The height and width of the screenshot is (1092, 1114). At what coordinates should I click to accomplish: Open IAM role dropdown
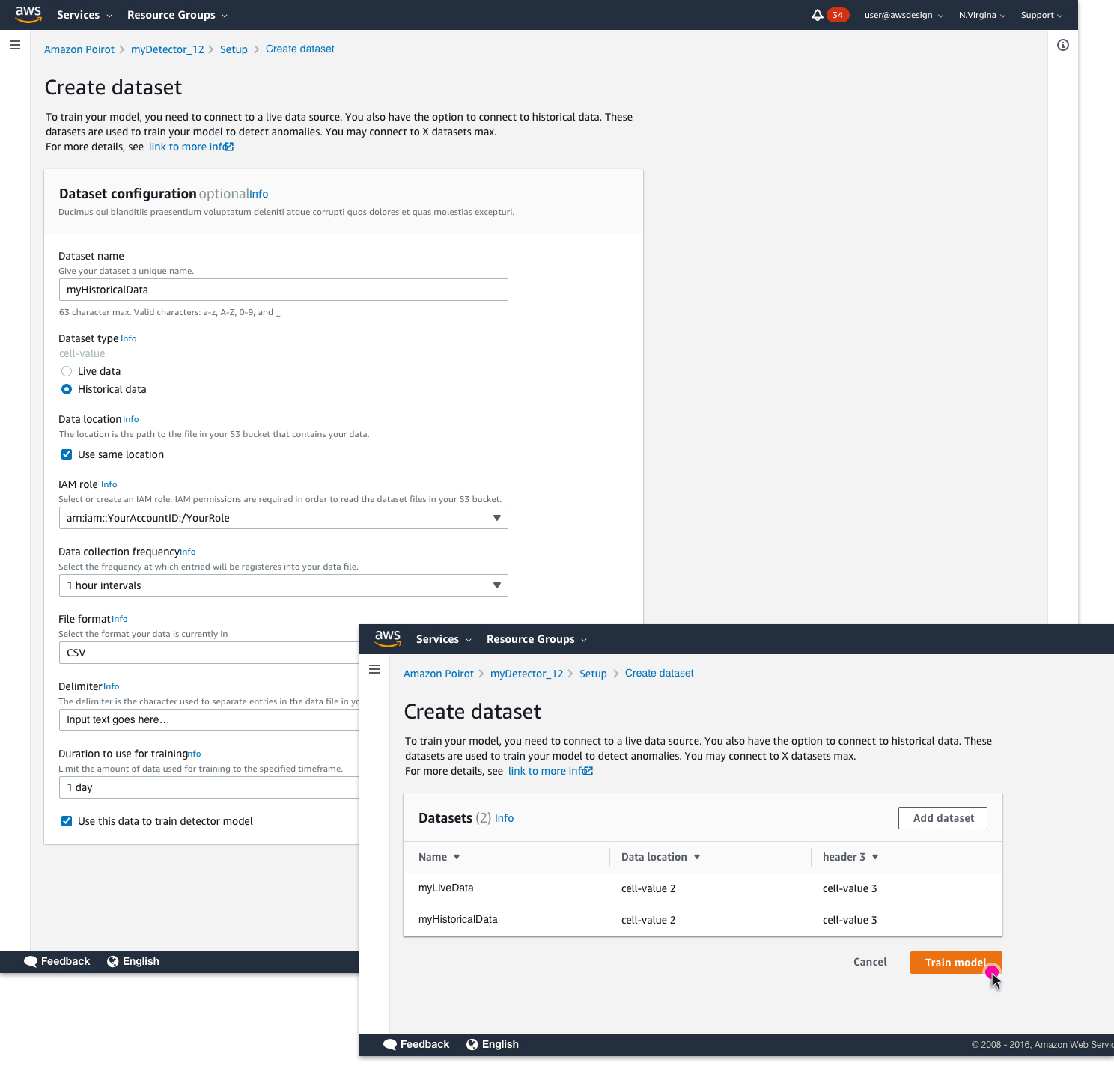(x=283, y=518)
